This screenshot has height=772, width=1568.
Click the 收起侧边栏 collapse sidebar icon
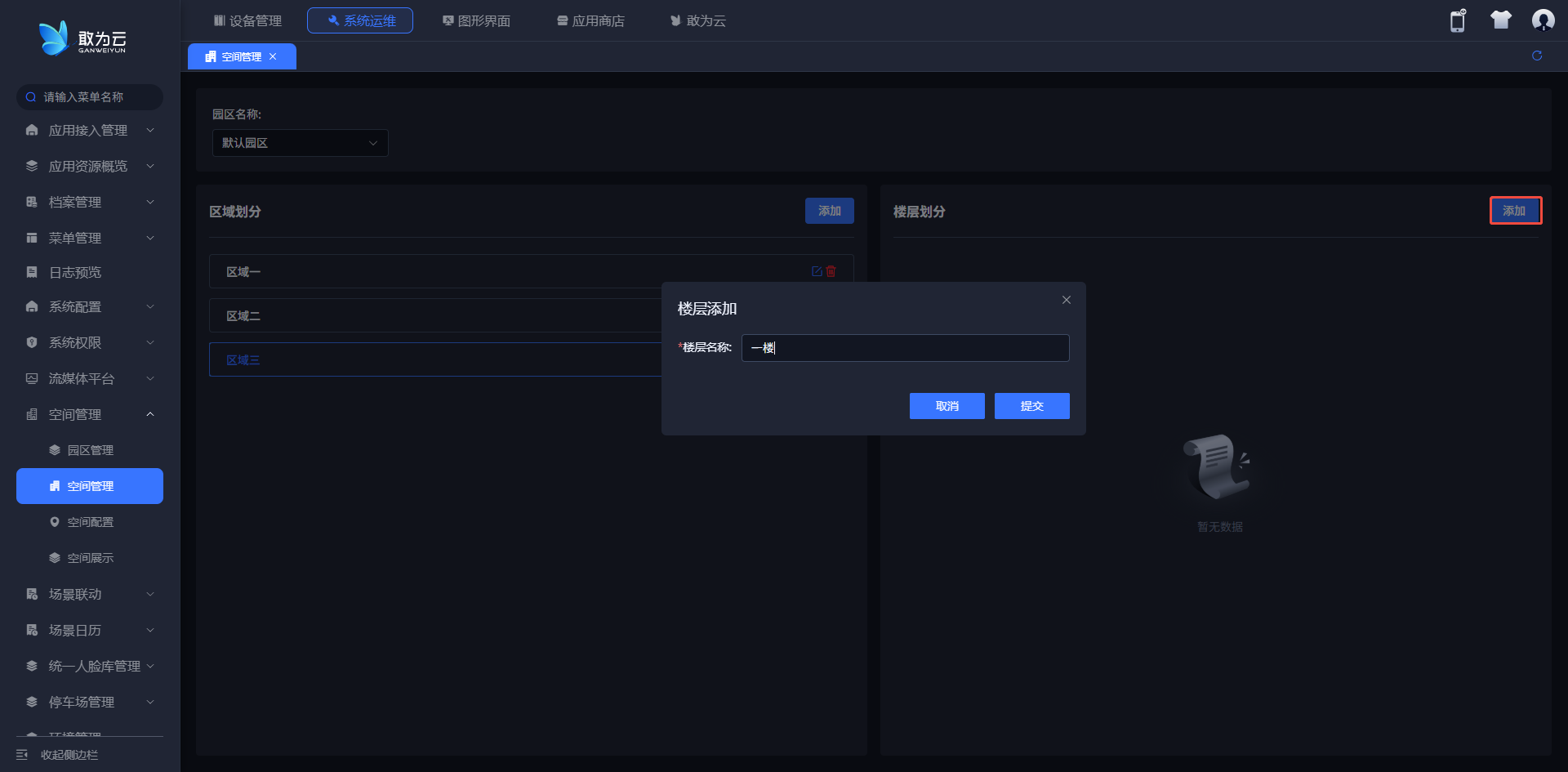pyautogui.click(x=22, y=755)
